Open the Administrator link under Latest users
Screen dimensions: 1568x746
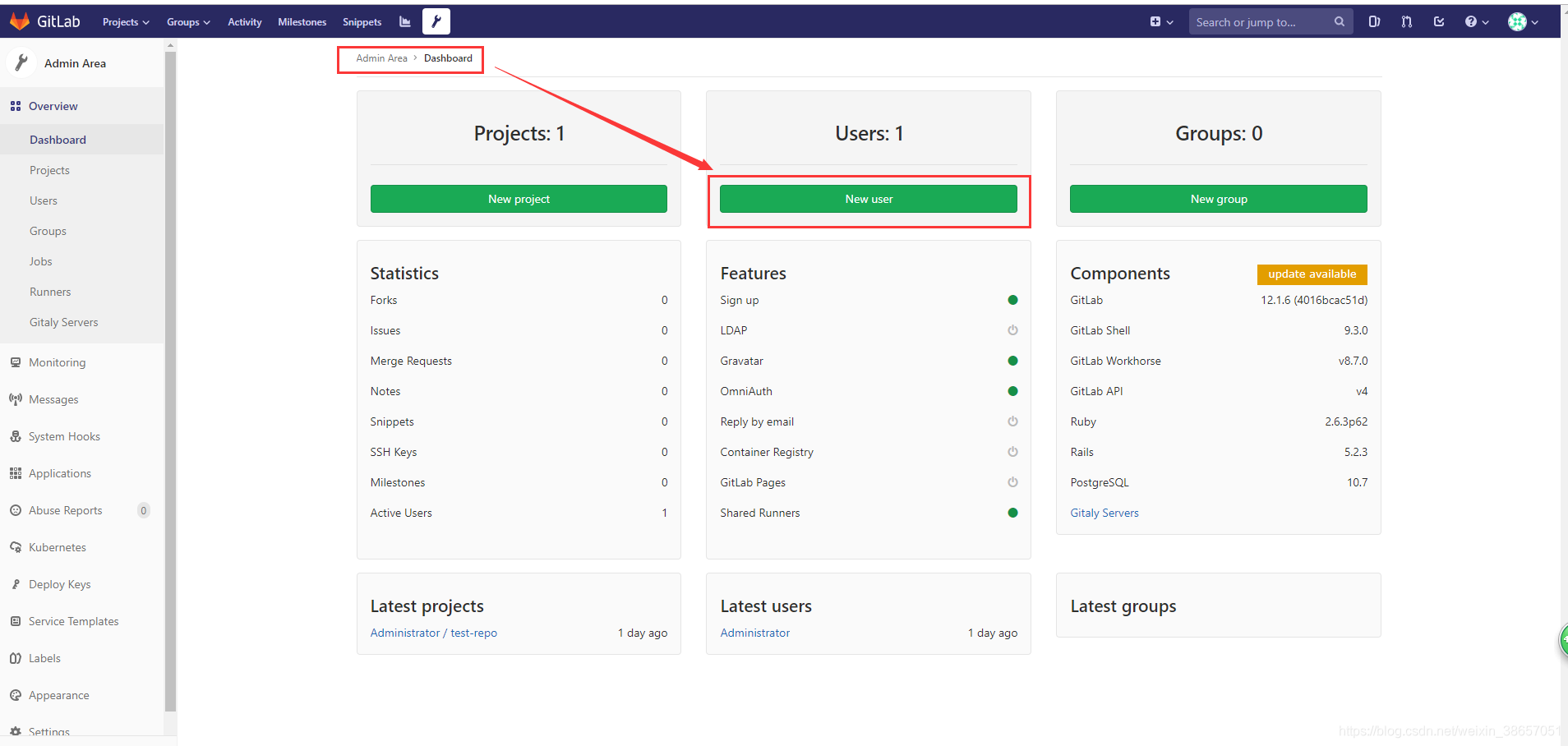(x=755, y=633)
